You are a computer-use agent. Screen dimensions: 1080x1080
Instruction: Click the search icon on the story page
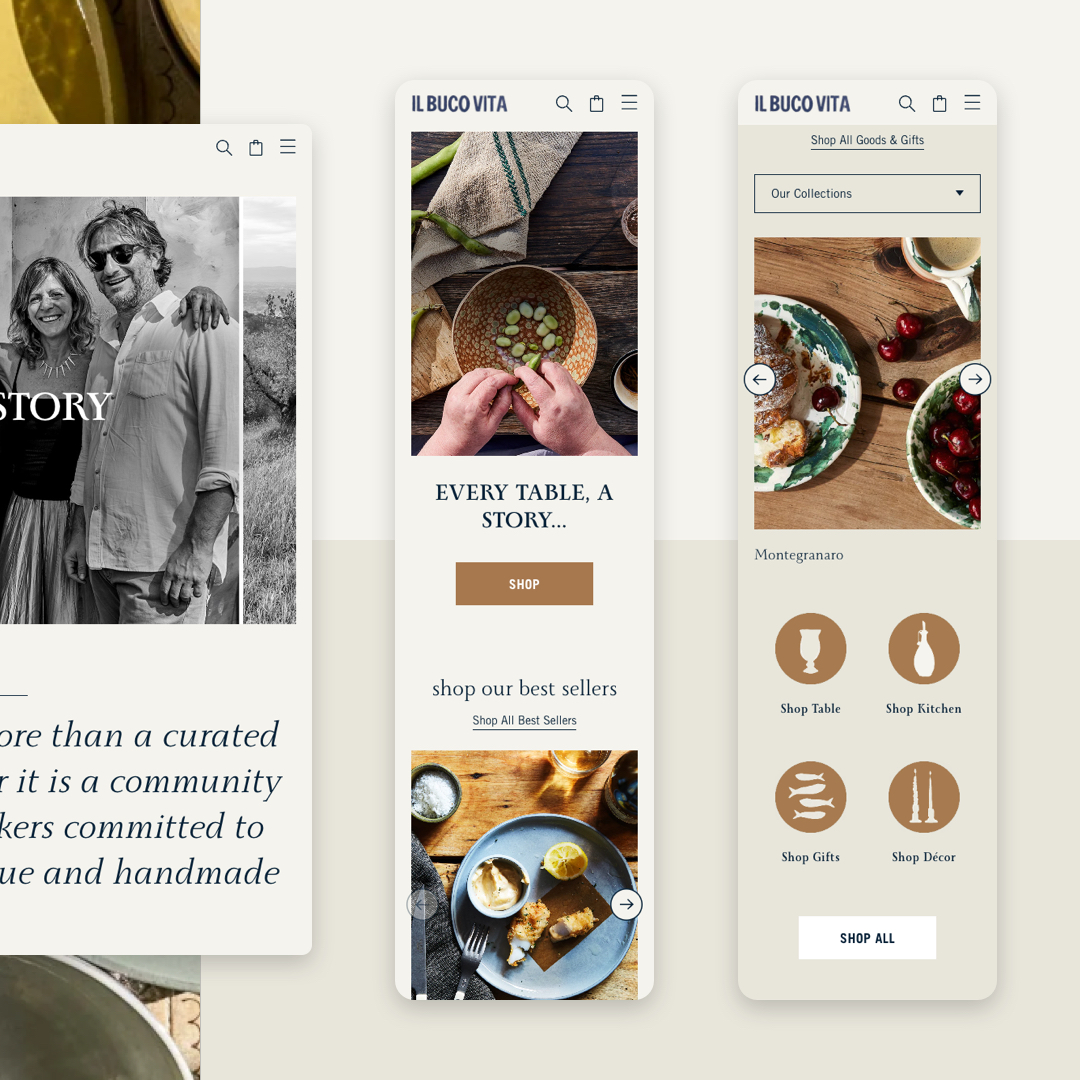point(224,147)
